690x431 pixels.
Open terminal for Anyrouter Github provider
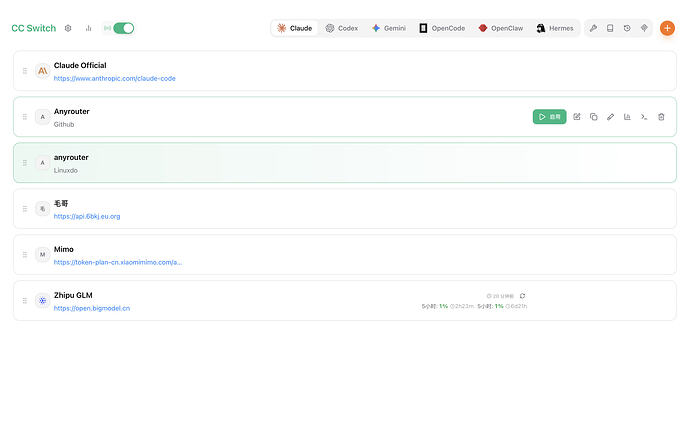644,117
